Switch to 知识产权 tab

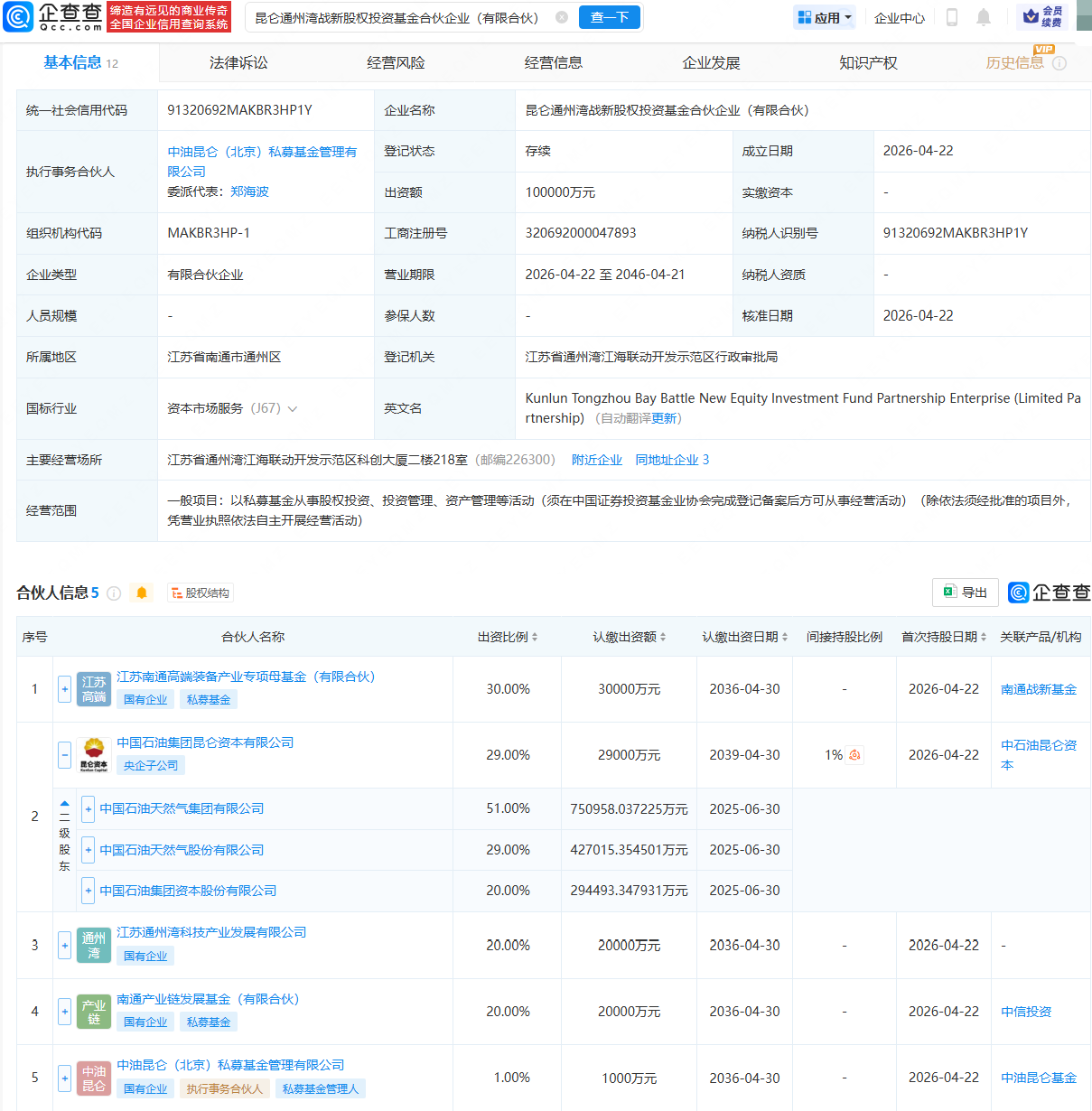click(x=868, y=63)
